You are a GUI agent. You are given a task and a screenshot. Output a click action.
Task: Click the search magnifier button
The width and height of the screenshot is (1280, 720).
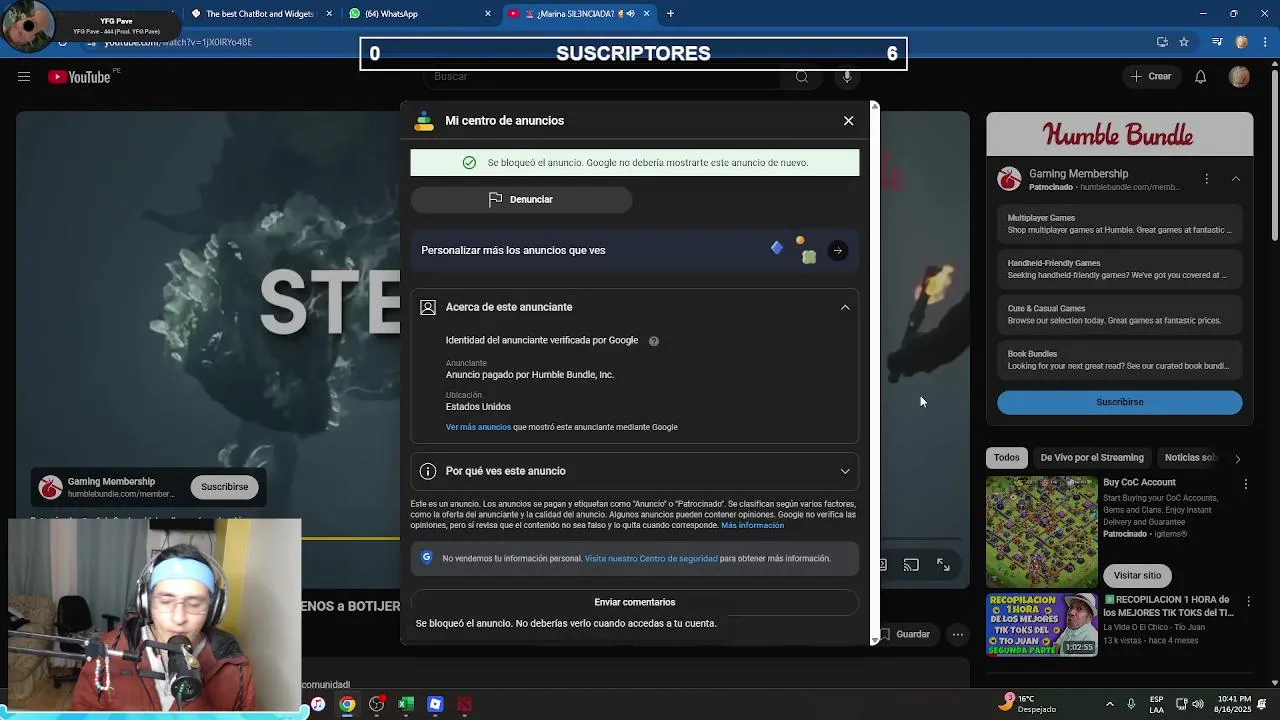(802, 77)
